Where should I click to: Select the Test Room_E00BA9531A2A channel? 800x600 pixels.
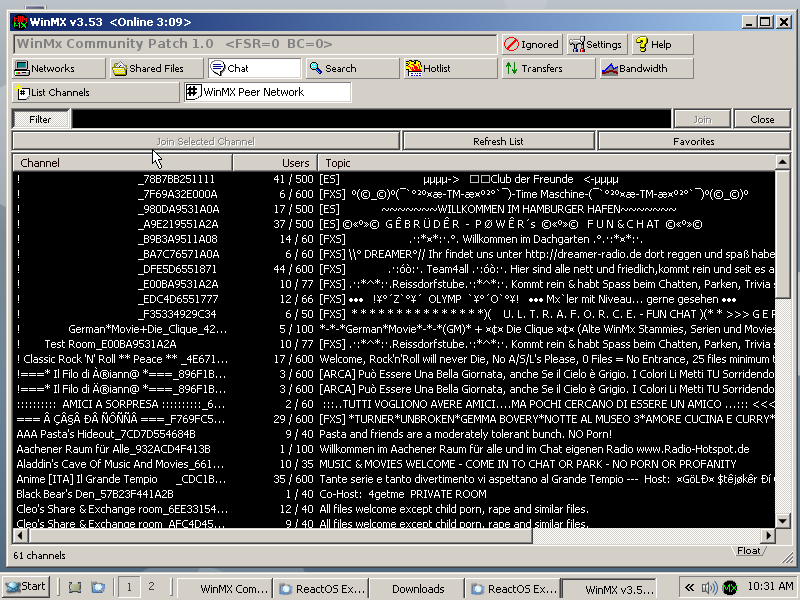click(x=394, y=344)
